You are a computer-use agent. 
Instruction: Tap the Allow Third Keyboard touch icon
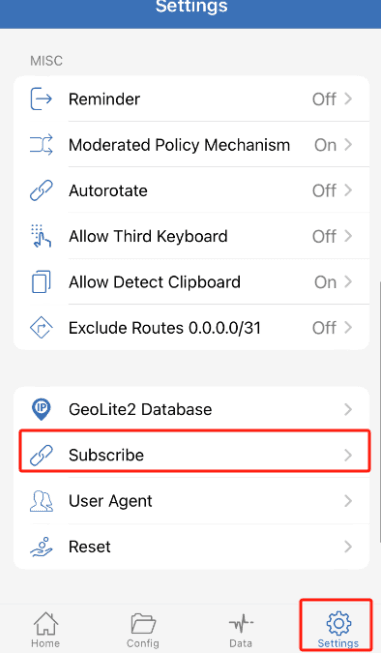point(41,236)
